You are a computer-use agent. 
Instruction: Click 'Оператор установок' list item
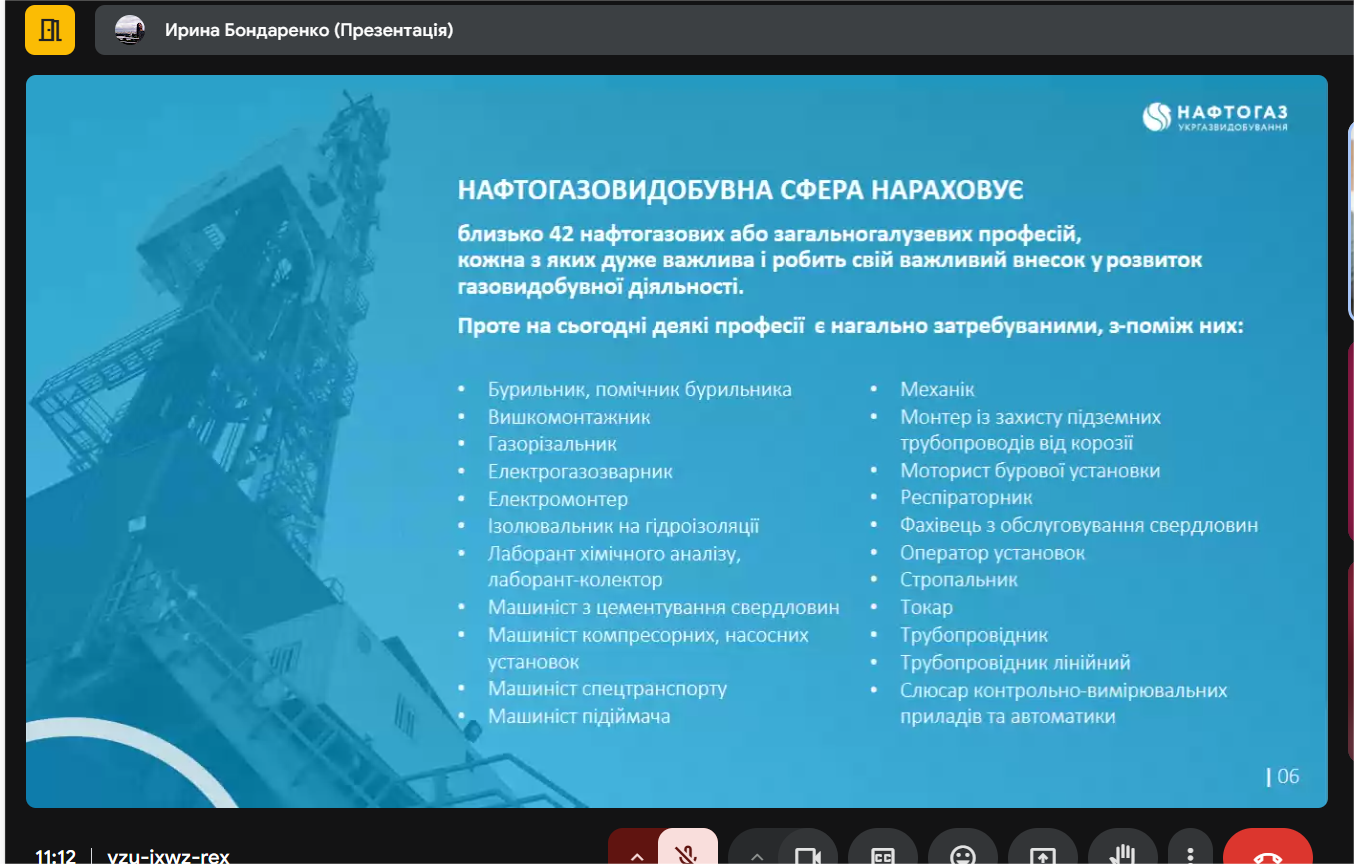(x=992, y=552)
